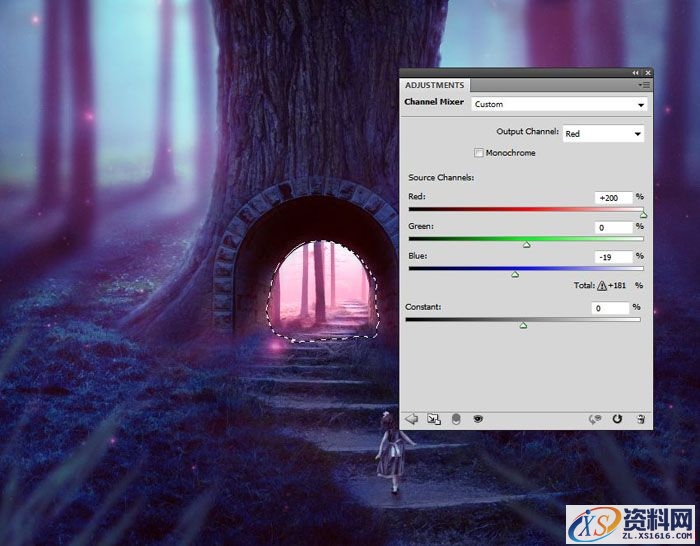Open the Output Channel dropdown

click(603, 133)
